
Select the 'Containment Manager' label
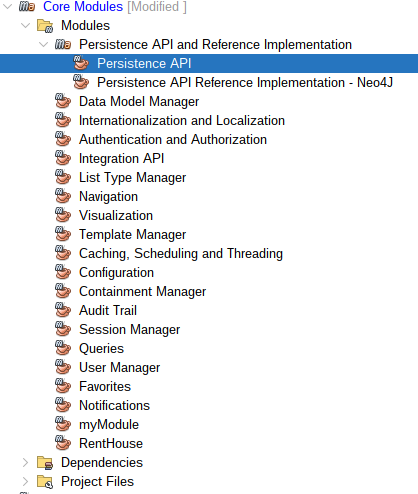pos(143,292)
